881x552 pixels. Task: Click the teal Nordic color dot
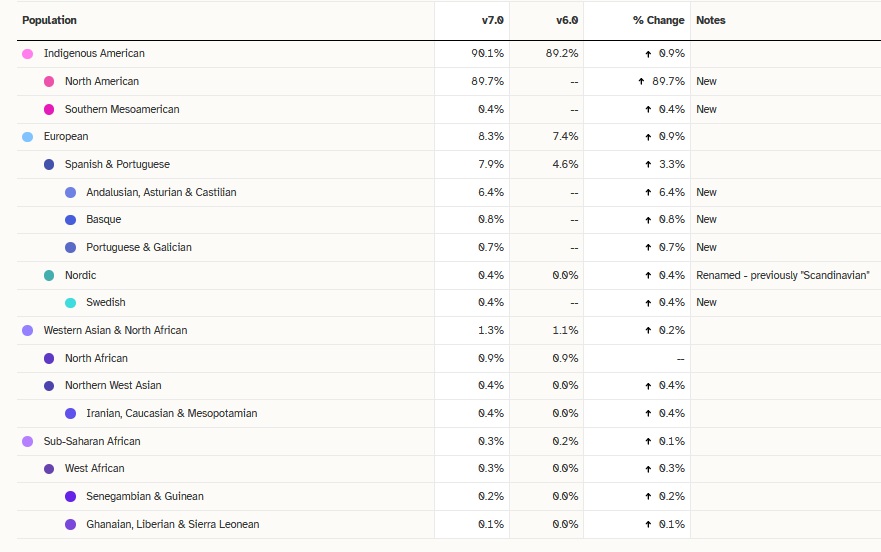pyautogui.click(x=49, y=275)
